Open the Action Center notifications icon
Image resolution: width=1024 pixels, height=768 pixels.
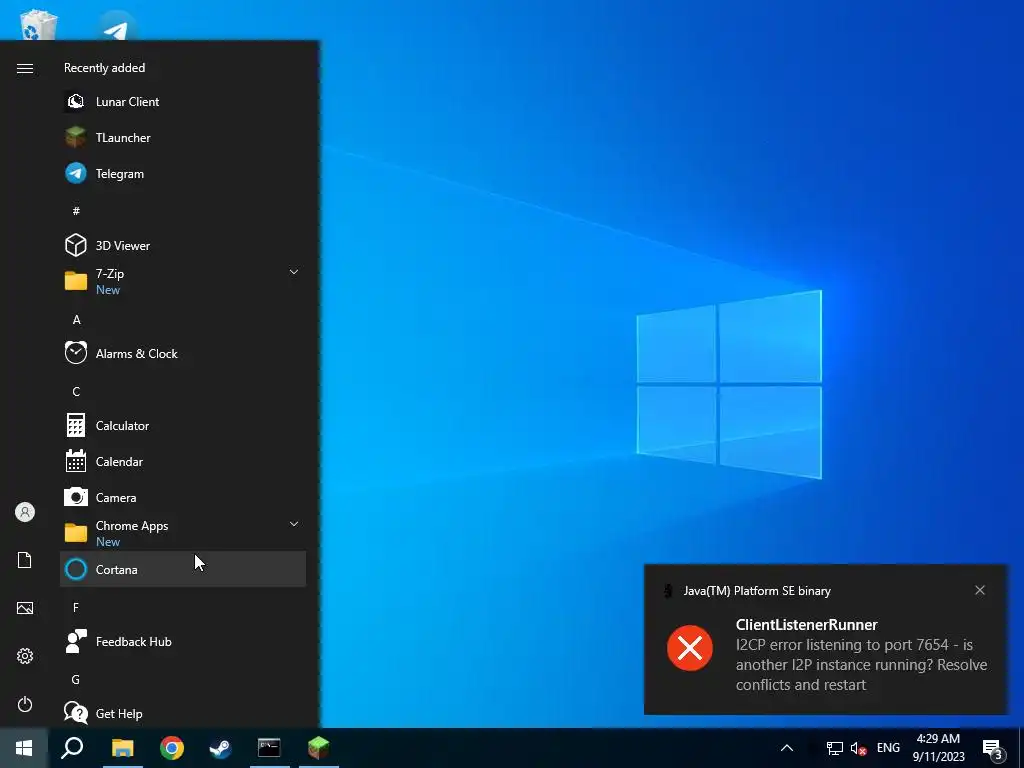point(993,748)
